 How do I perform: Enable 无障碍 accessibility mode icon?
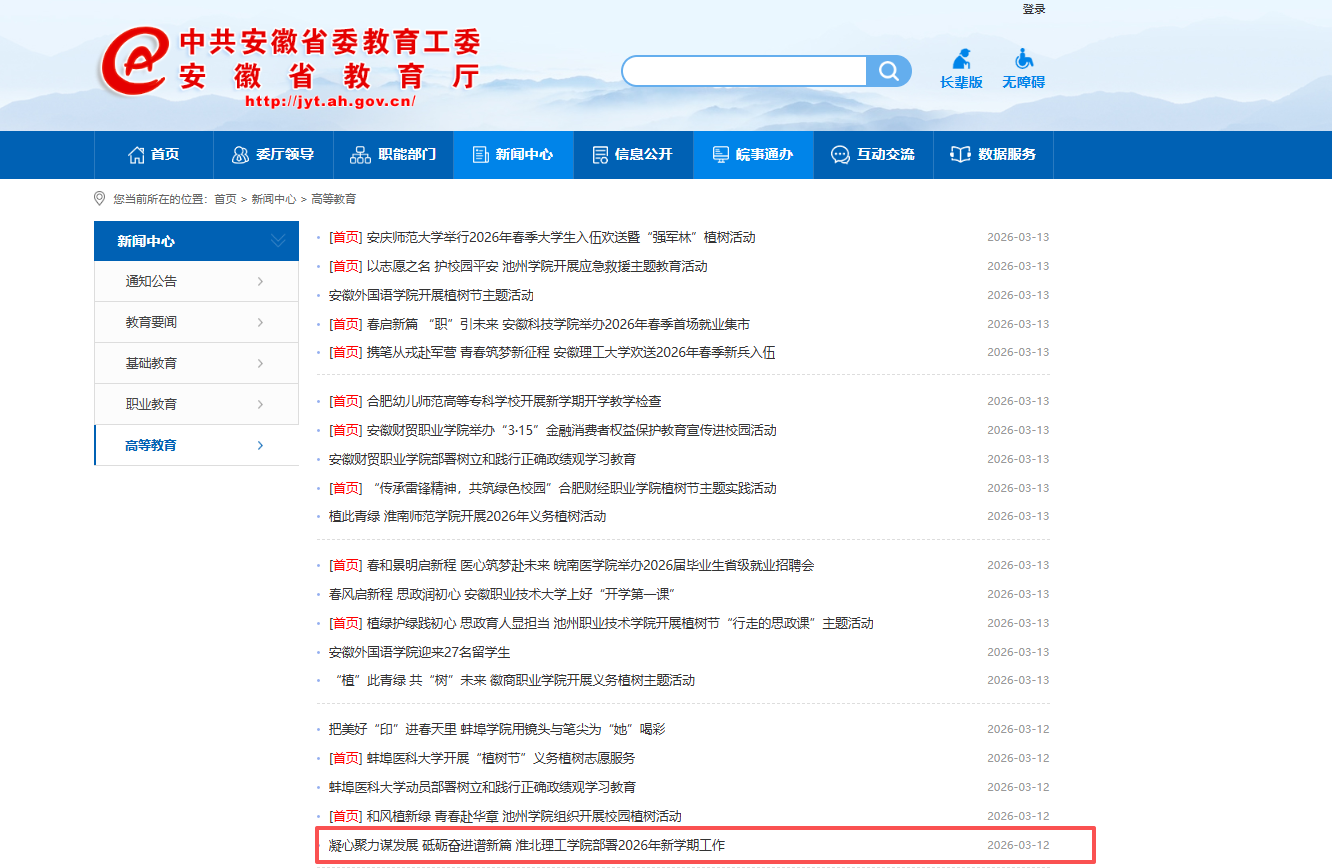(x=1023, y=59)
